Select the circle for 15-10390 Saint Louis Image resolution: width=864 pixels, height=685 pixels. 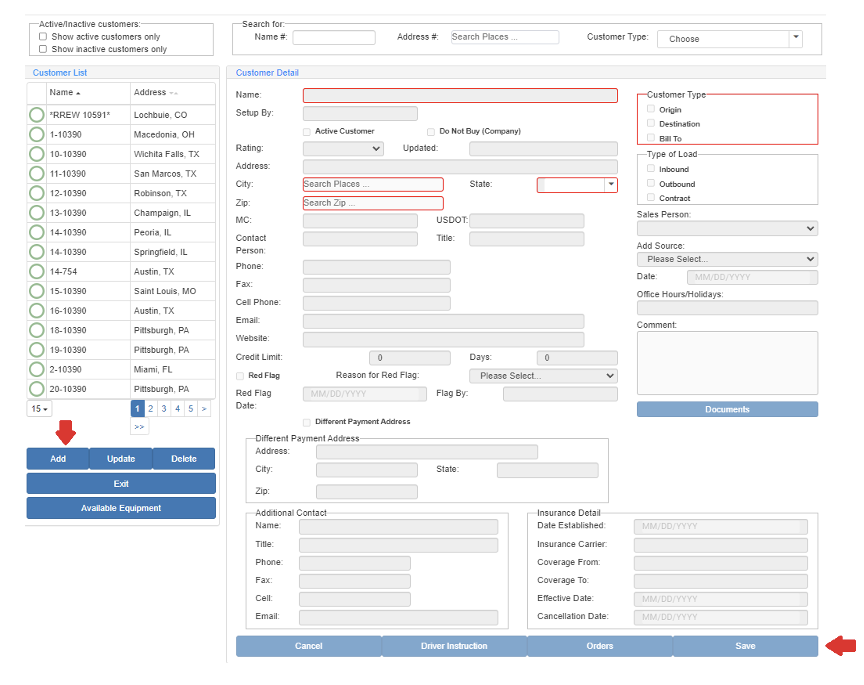[36, 291]
